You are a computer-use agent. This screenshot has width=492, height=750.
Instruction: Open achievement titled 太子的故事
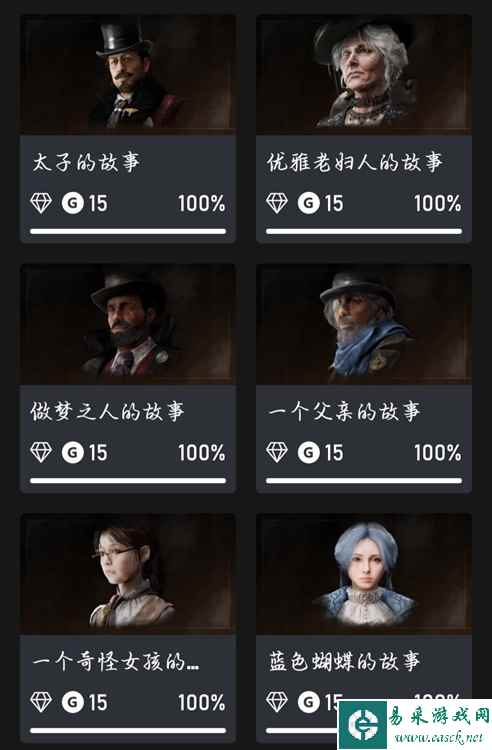(x=86, y=162)
